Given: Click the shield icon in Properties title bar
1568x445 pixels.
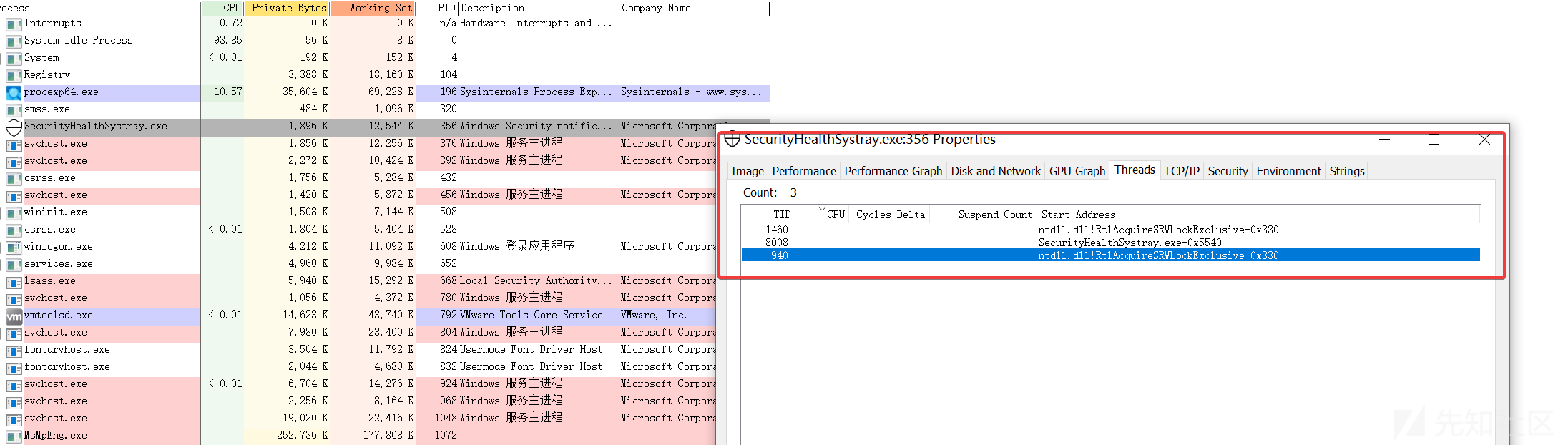Looking at the screenshot, I should 732,140.
